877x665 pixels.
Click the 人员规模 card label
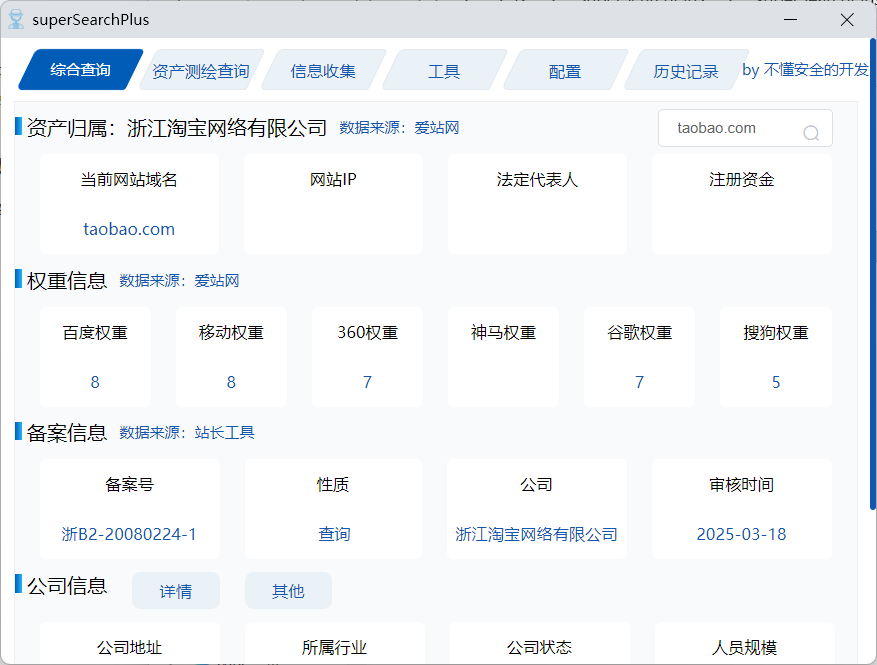pos(744,648)
